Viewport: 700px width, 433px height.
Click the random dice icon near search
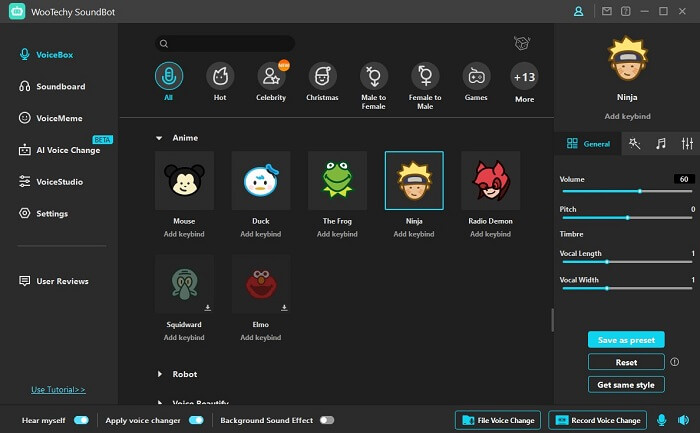click(x=521, y=43)
